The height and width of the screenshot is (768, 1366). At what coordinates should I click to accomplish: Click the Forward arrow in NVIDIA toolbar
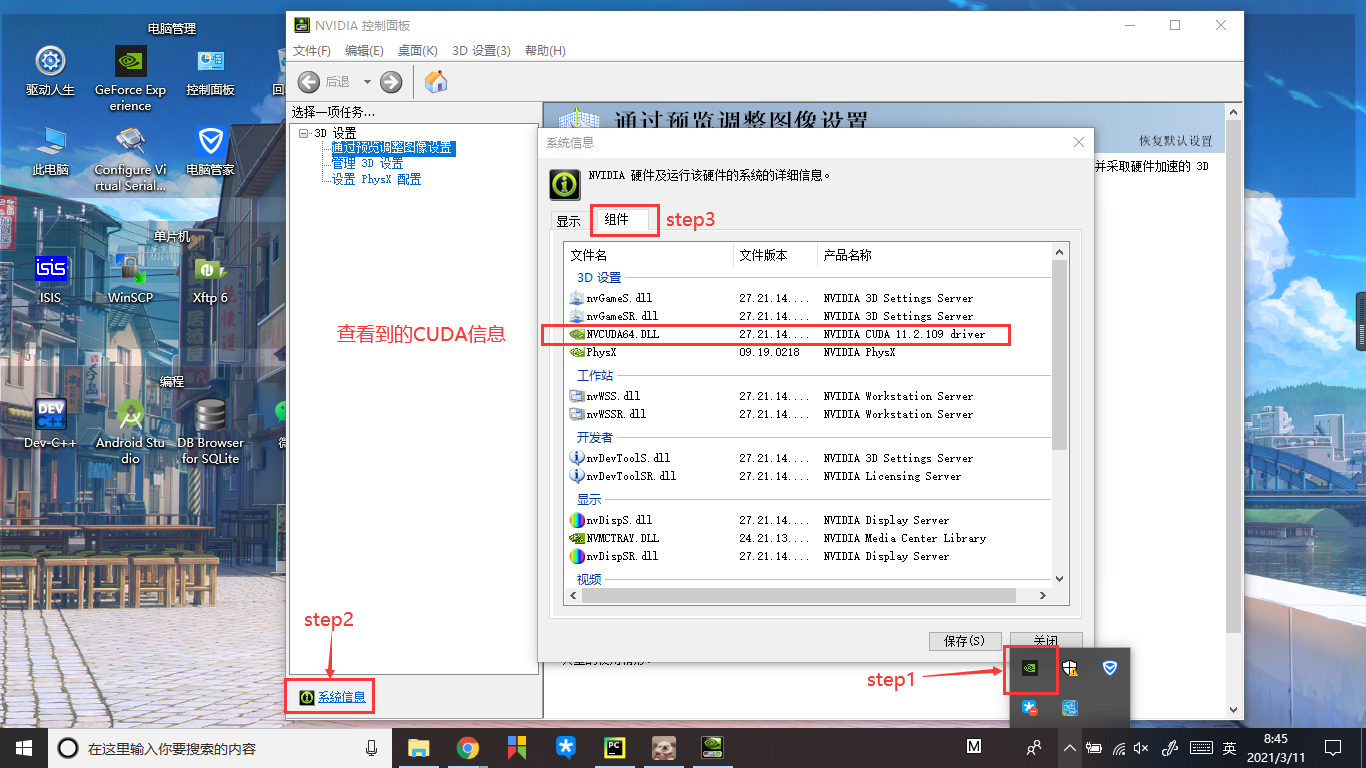pos(391,82)
